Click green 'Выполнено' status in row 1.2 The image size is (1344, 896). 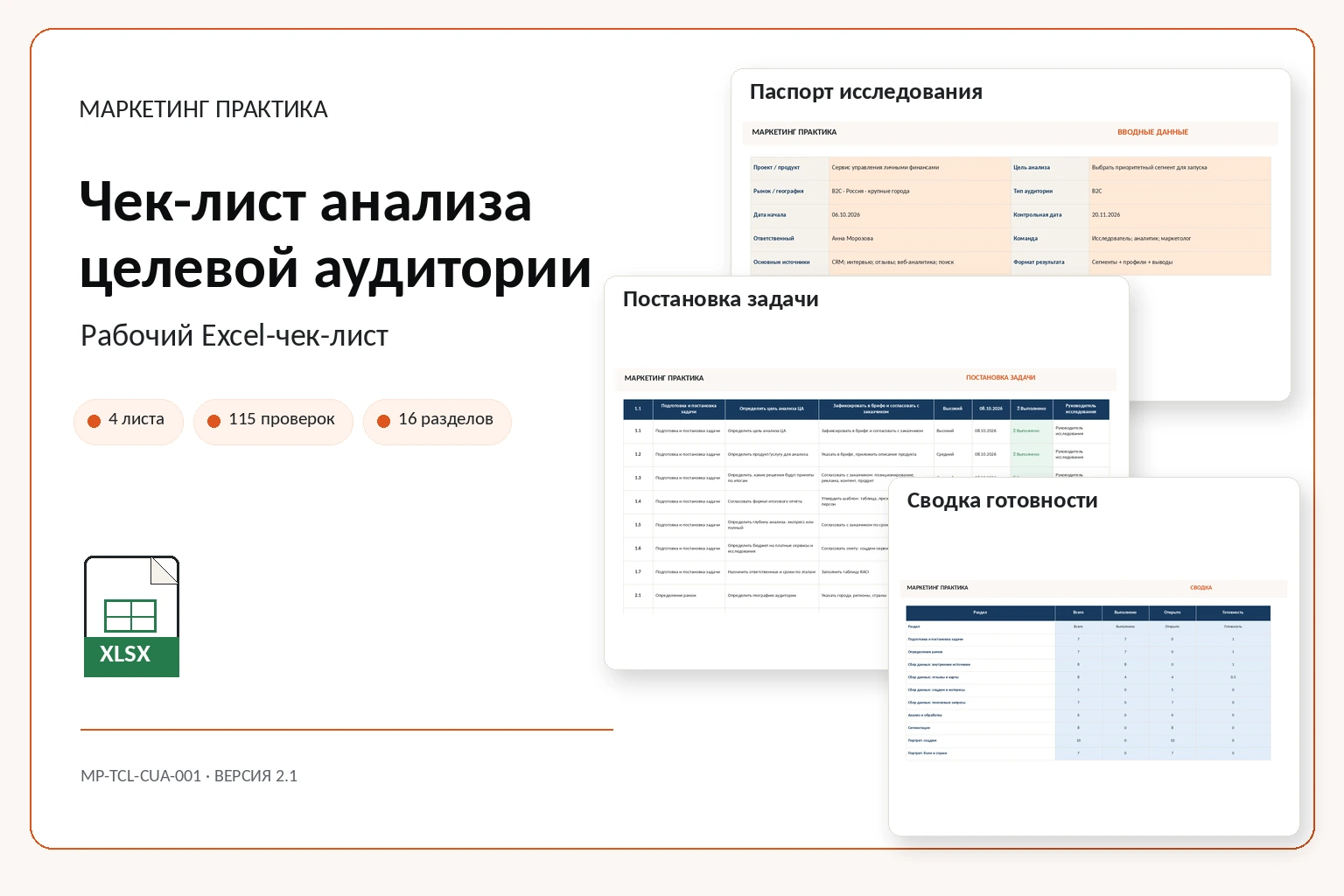(1026, 454)
